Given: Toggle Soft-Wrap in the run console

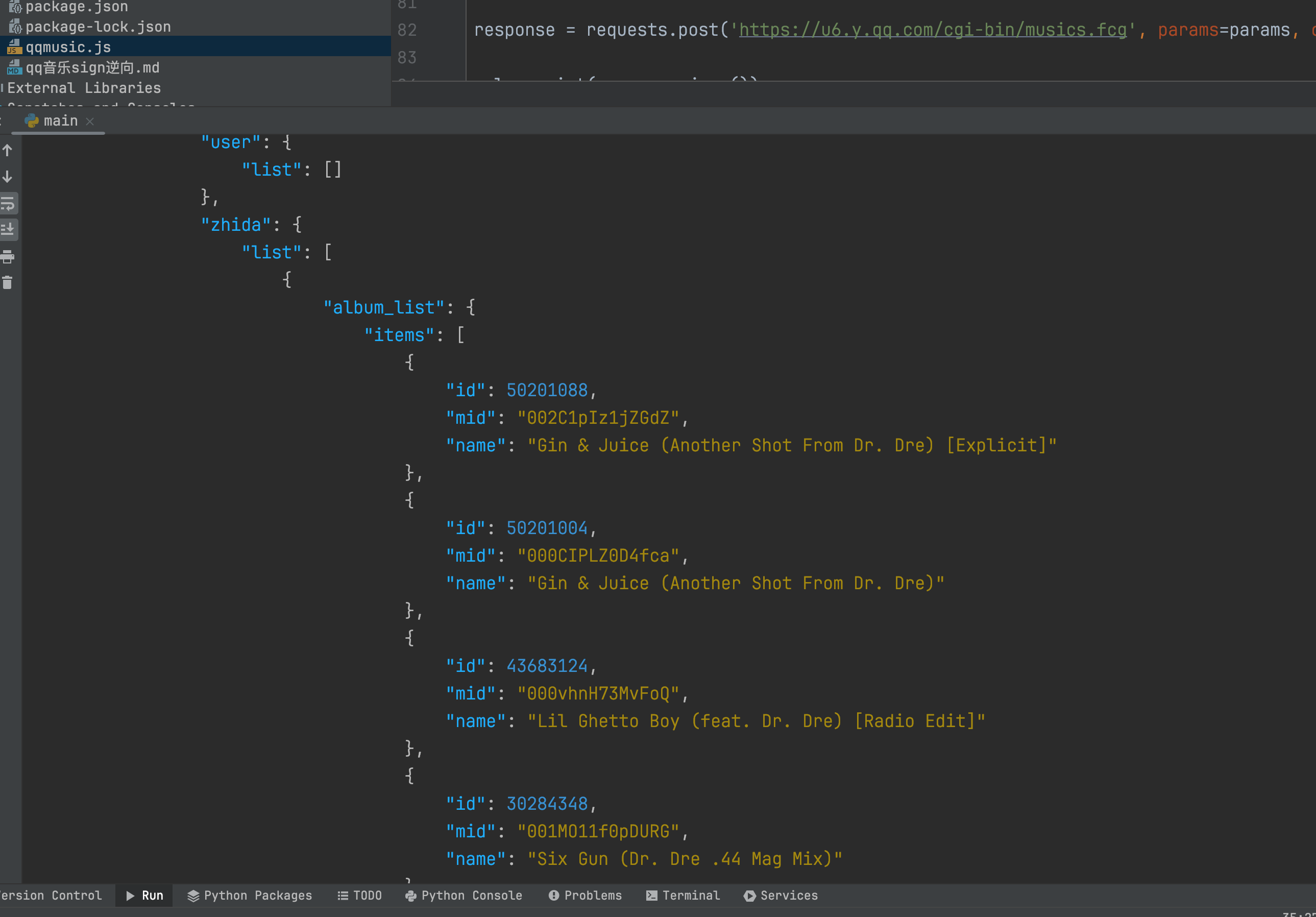Looking at the screenshot, I should (x=8, y=203).
